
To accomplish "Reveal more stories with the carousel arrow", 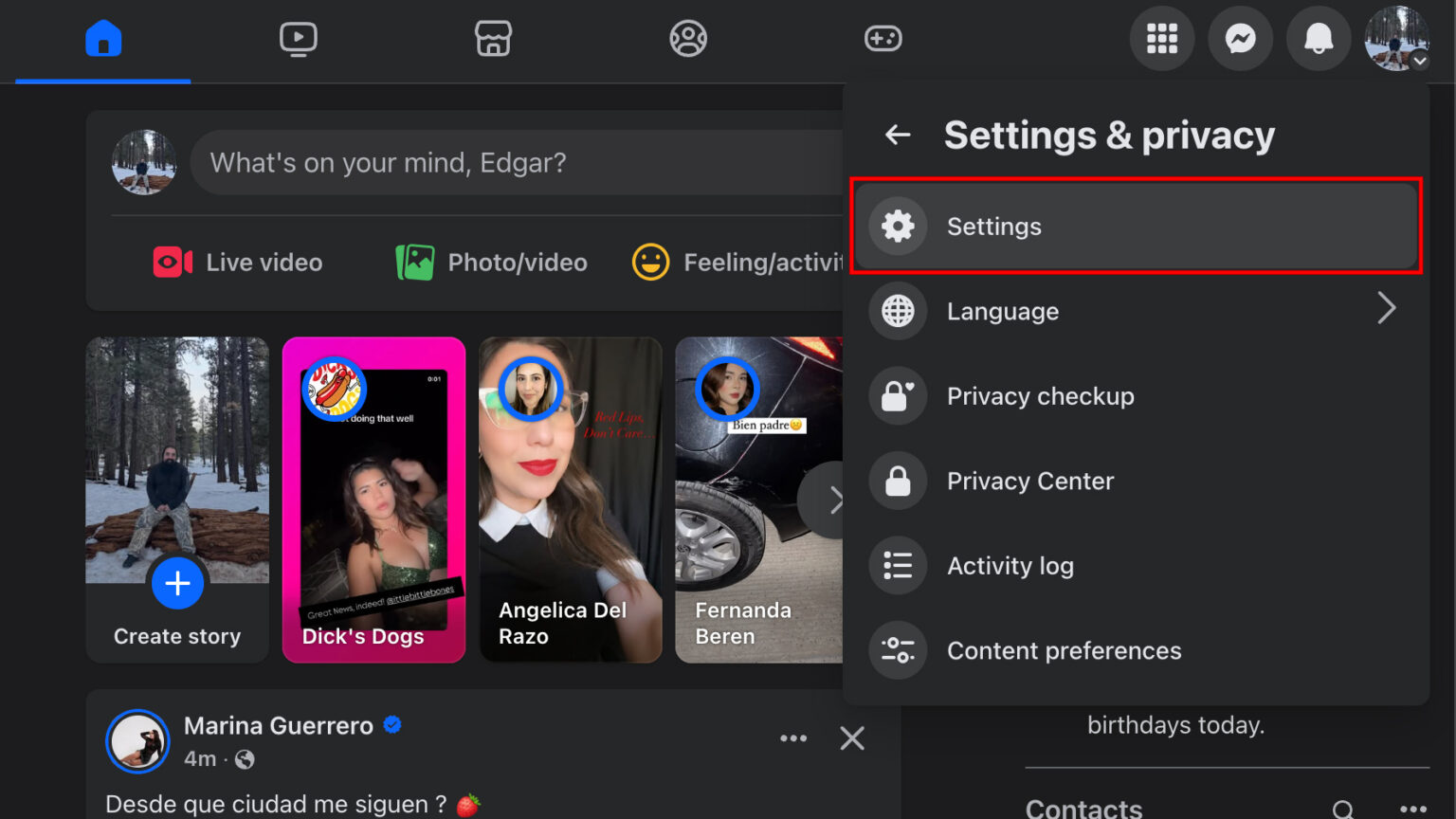I will click(835, 500).
